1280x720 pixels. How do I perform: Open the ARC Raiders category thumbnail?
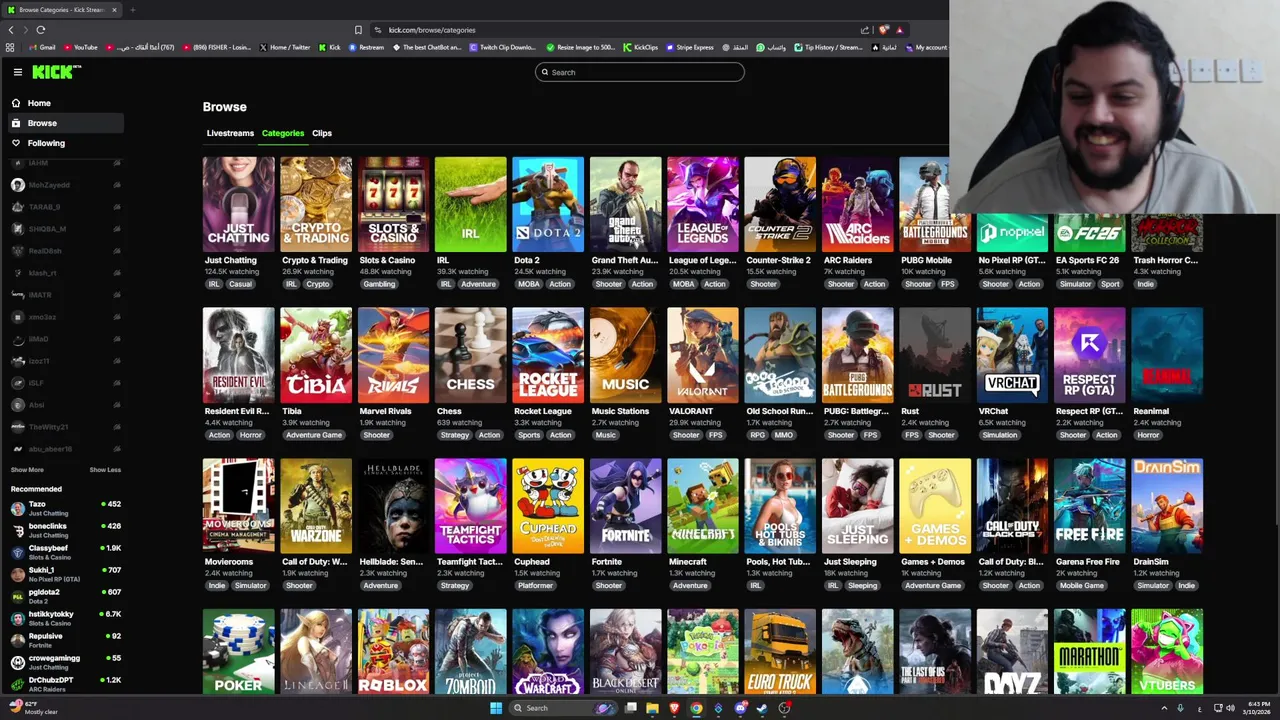(858, 204)
